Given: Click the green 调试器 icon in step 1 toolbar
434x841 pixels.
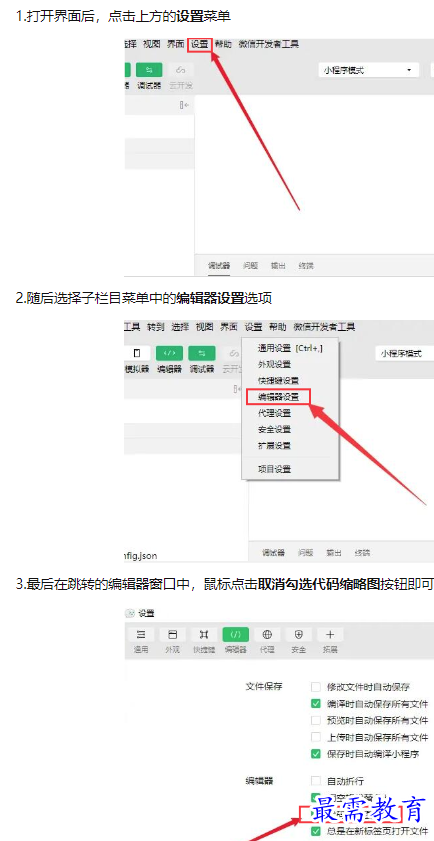Looking at the screenshot, I should (149, 70).
